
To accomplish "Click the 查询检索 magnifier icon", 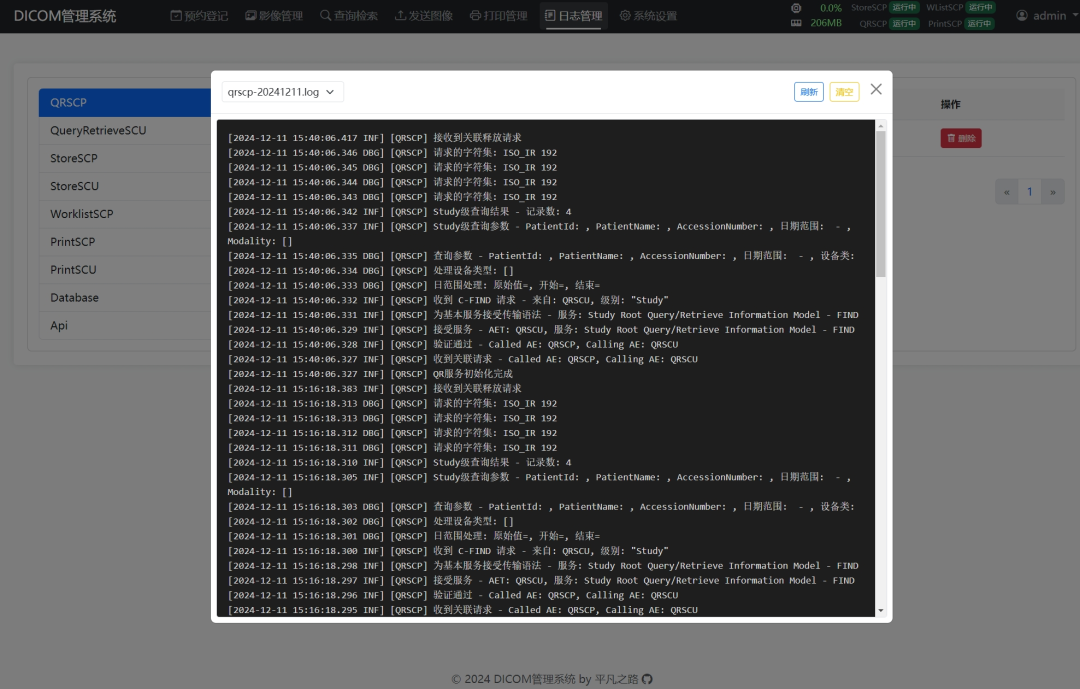I will (326, 16).
